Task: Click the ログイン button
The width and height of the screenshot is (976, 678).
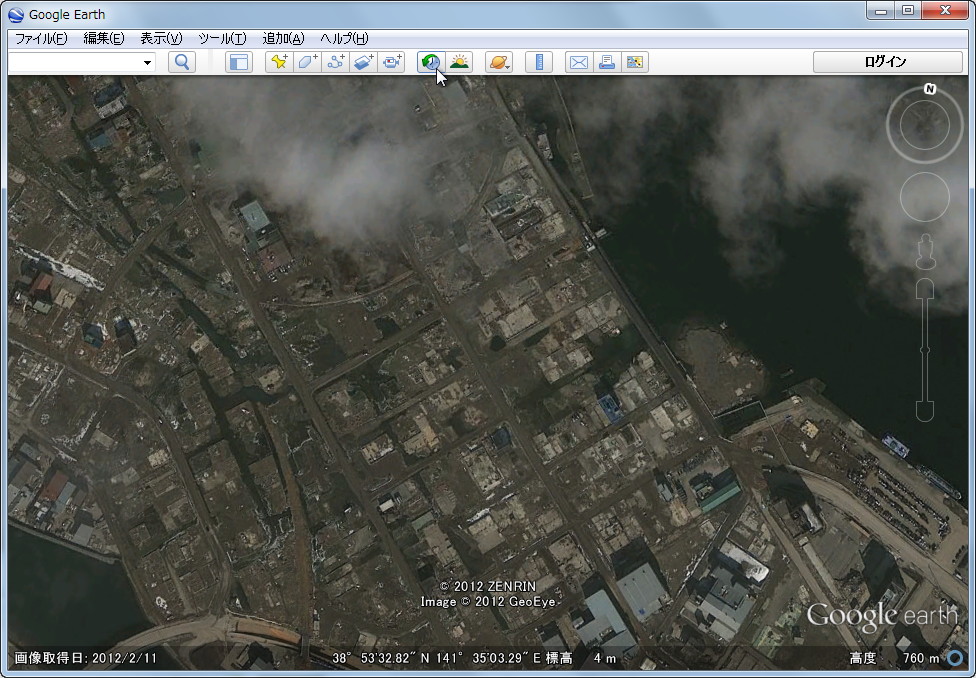Action: click(x=888, y=62)
